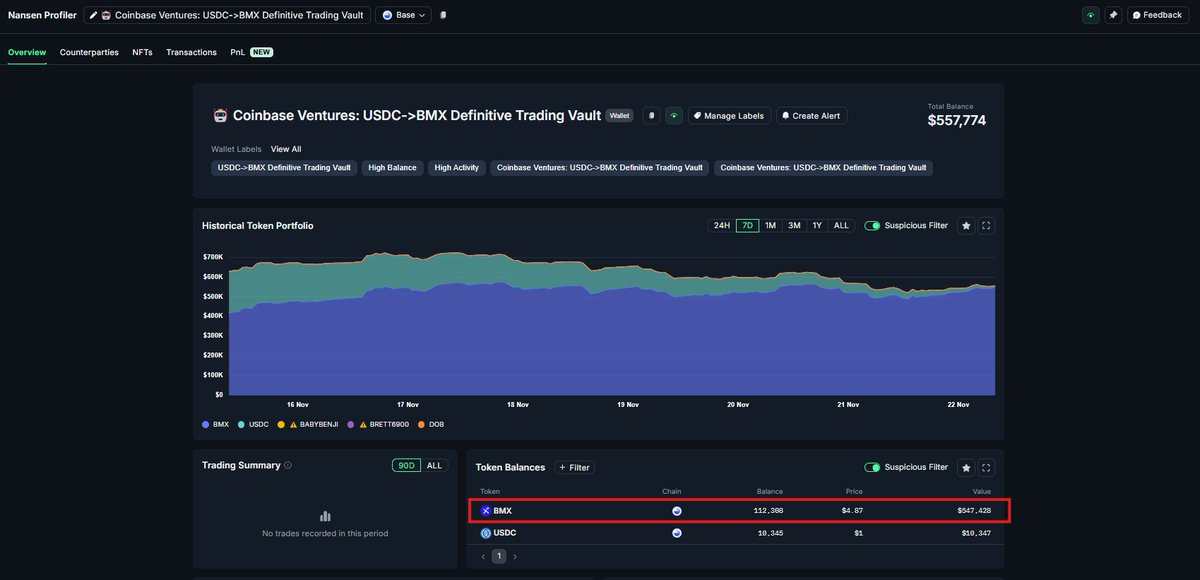Go to previous page of Token Balances
The image size is (1200, 580).
pyautogui.click(x=483, y=556)
